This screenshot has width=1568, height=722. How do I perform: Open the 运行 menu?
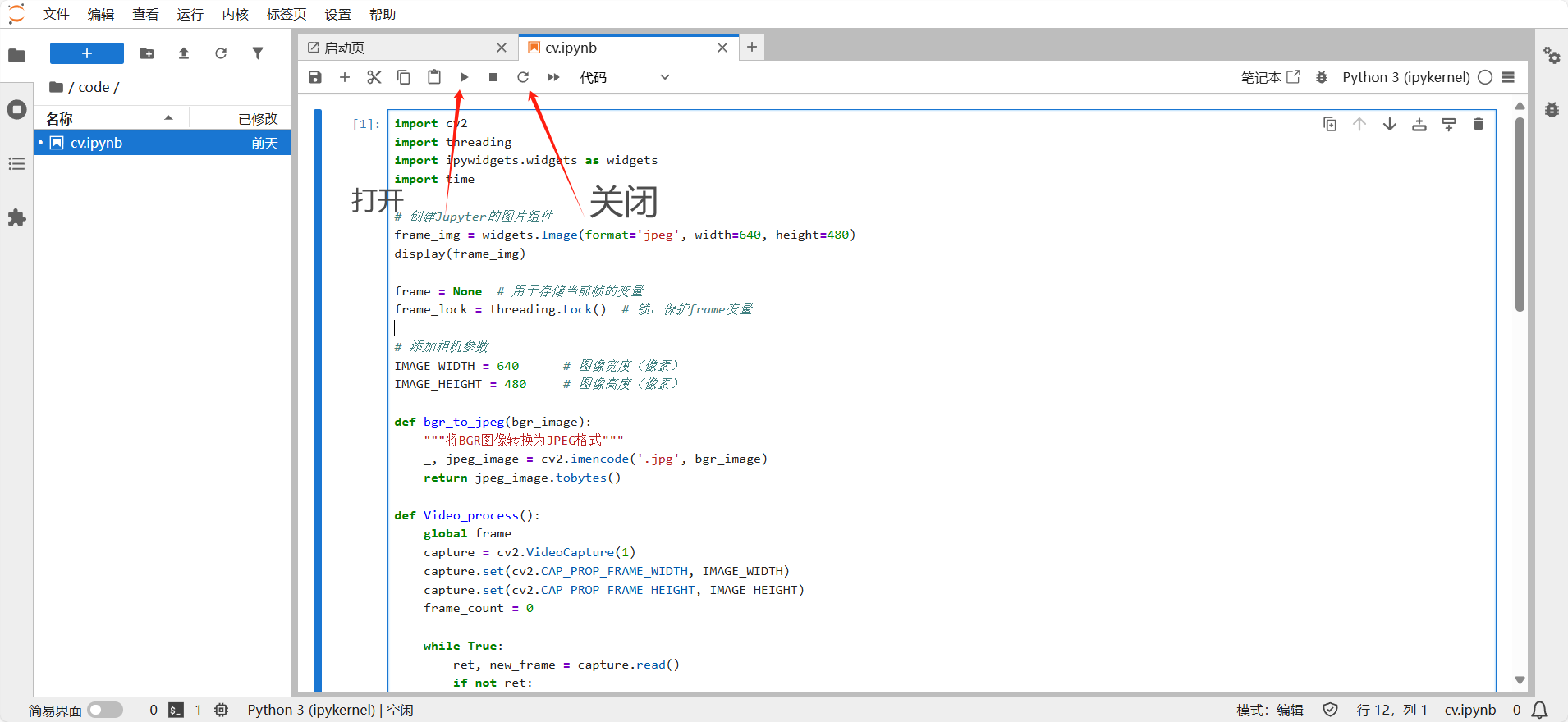click(190, 14)
